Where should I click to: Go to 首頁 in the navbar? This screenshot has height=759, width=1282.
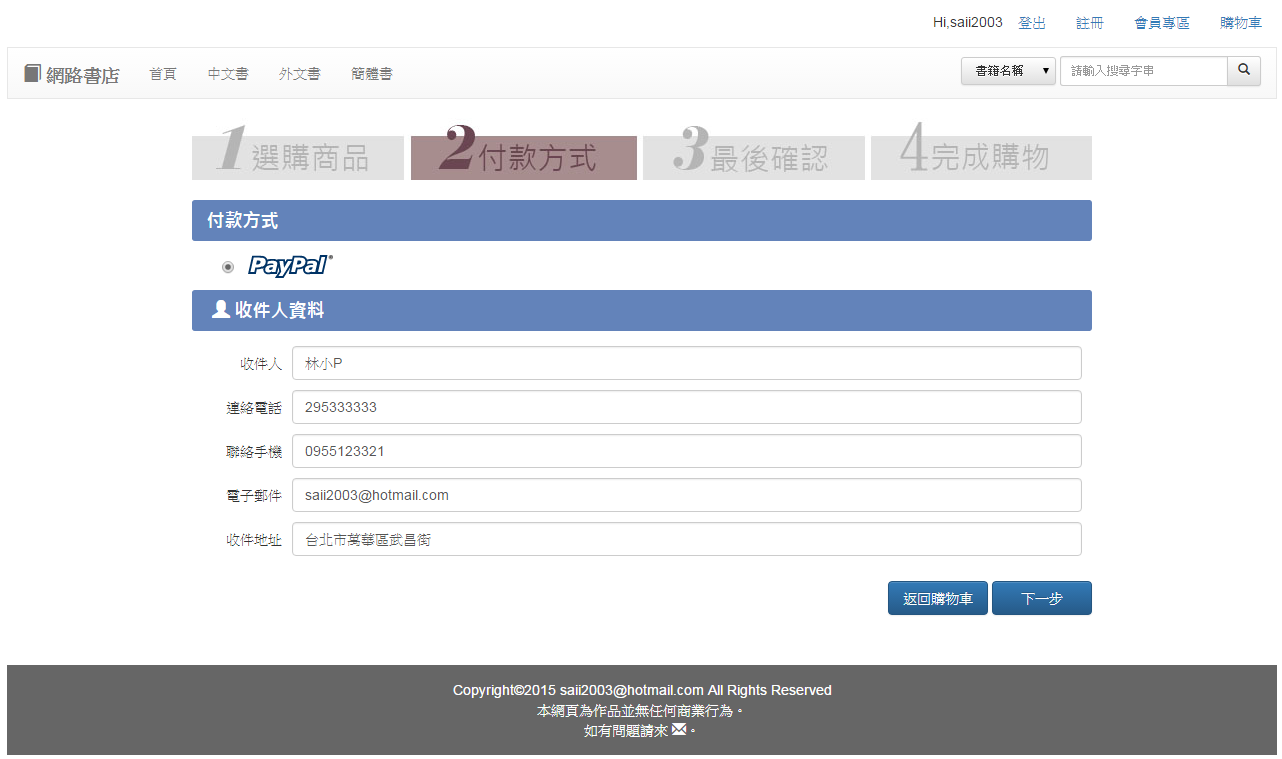pyautogui.click(x=163, y=74)
